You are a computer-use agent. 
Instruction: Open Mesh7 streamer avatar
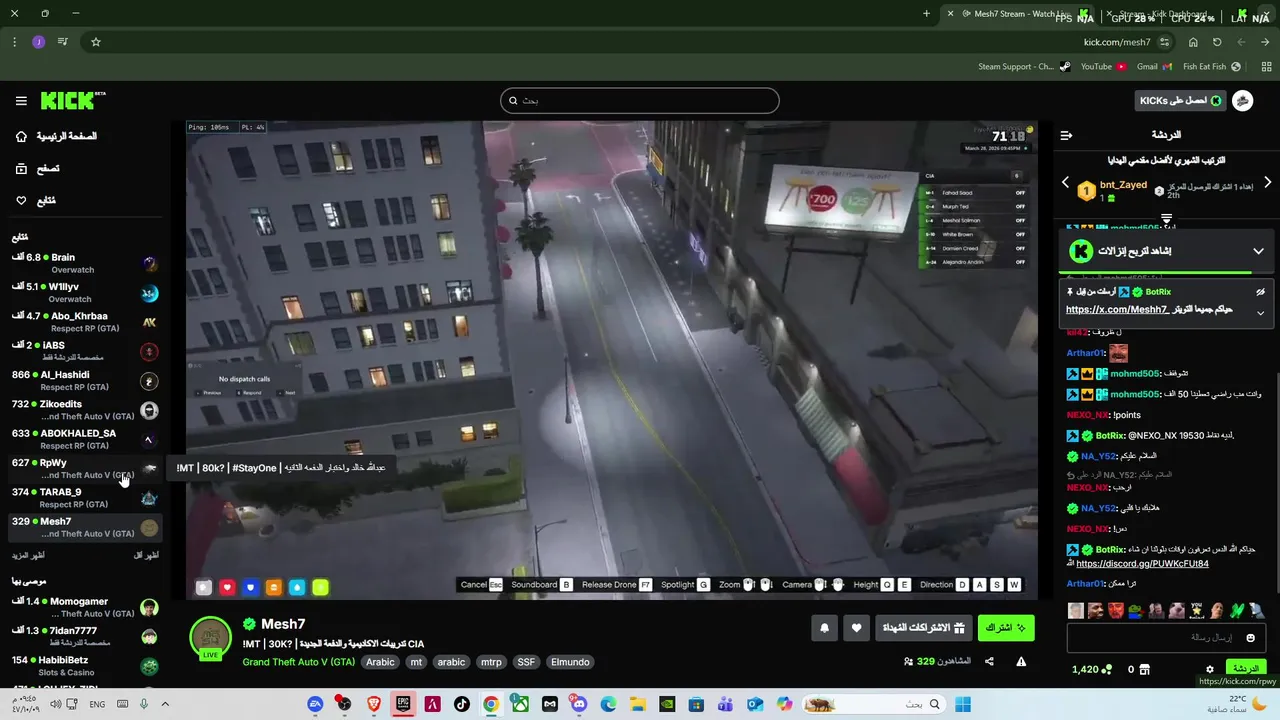pos(211,637)
